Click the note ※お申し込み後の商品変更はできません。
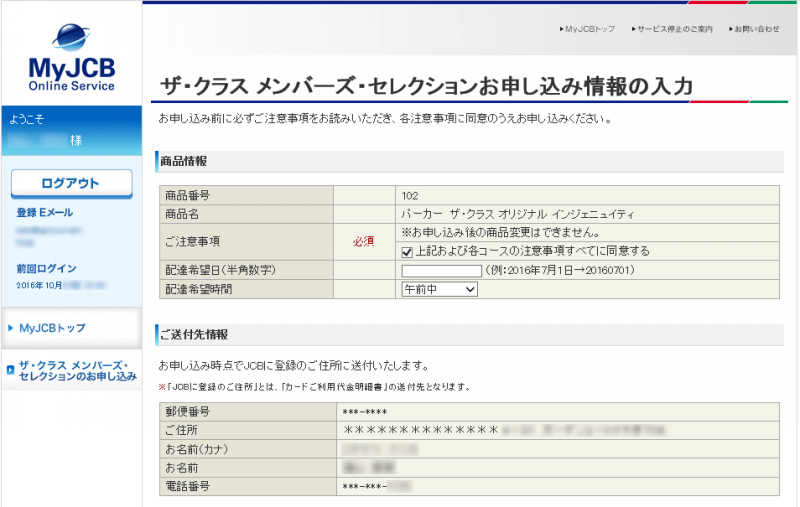Viewport: 800px width, 507px height. [x=501, y=233]
